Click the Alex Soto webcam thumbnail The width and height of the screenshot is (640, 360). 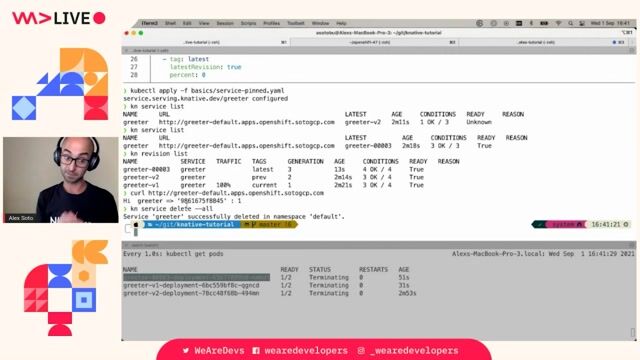(x=61, y=180)
